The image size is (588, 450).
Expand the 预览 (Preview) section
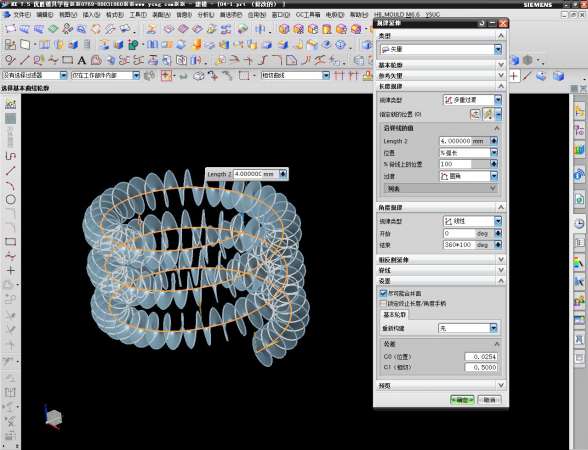[x=441, y=386]
